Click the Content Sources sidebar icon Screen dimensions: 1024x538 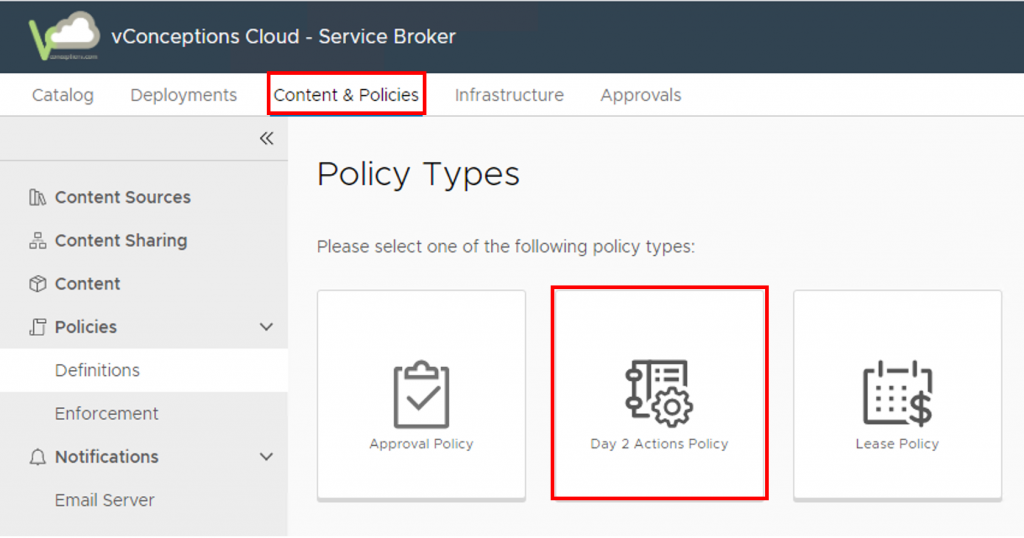(38, 198)
